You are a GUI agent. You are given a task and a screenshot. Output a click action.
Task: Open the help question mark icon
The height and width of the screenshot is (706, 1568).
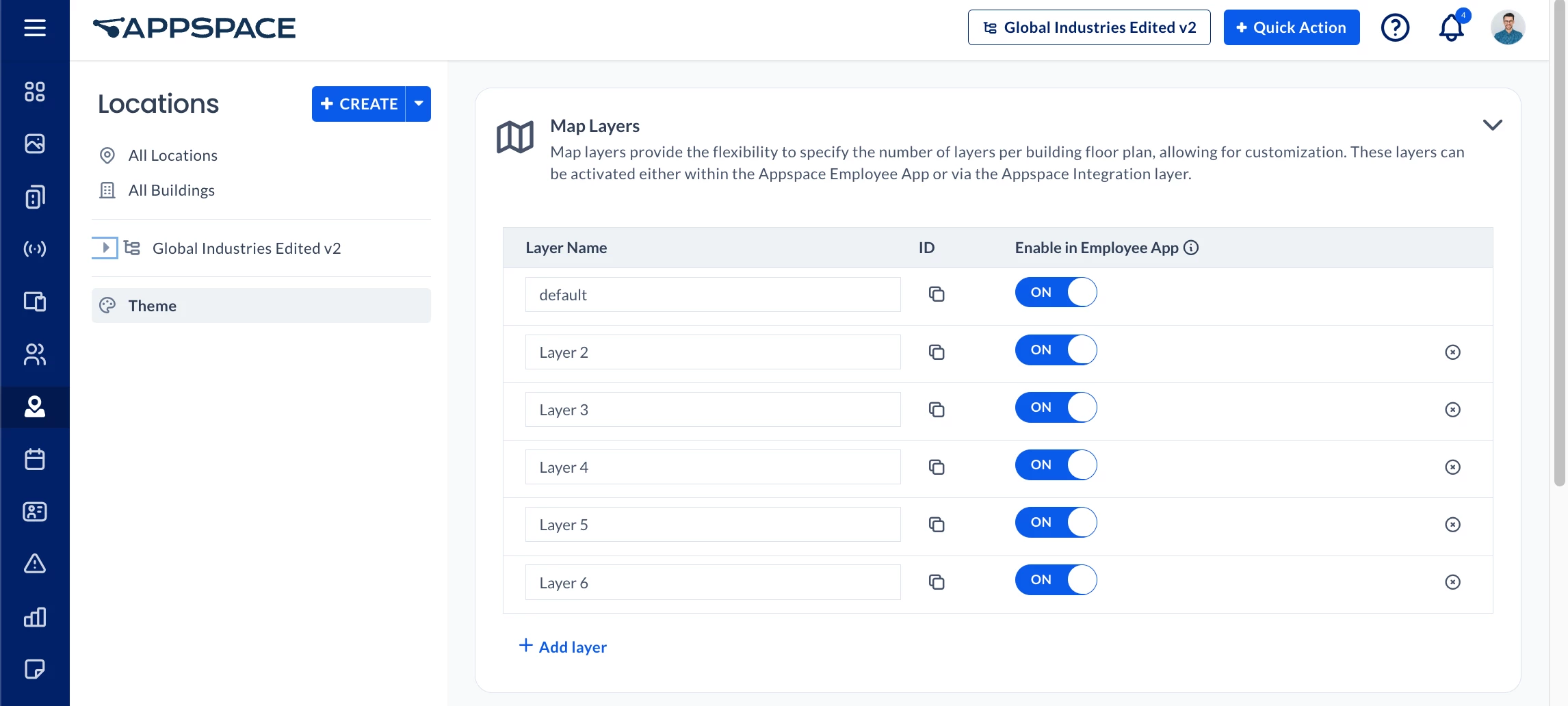click(x=1395, y=28)
